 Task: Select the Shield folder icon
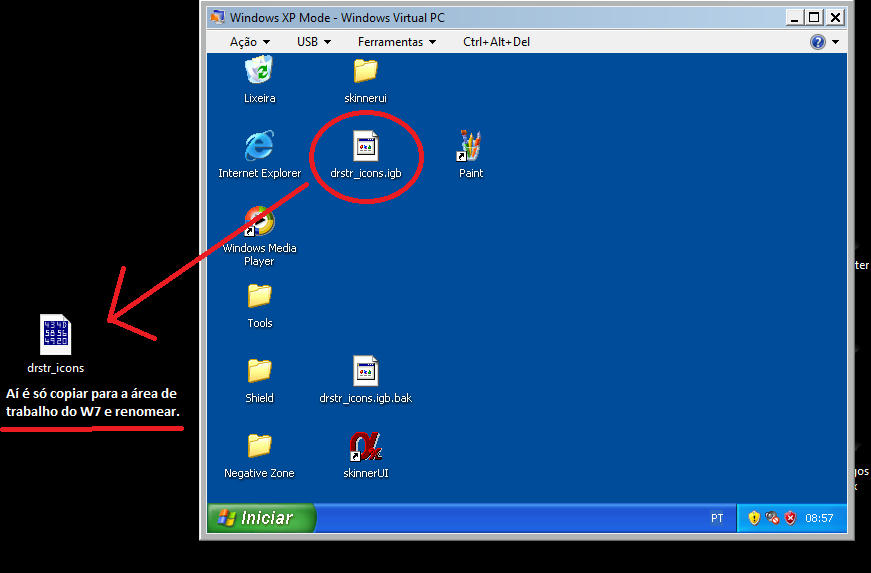pyautogui.click(x=259, y=371)
